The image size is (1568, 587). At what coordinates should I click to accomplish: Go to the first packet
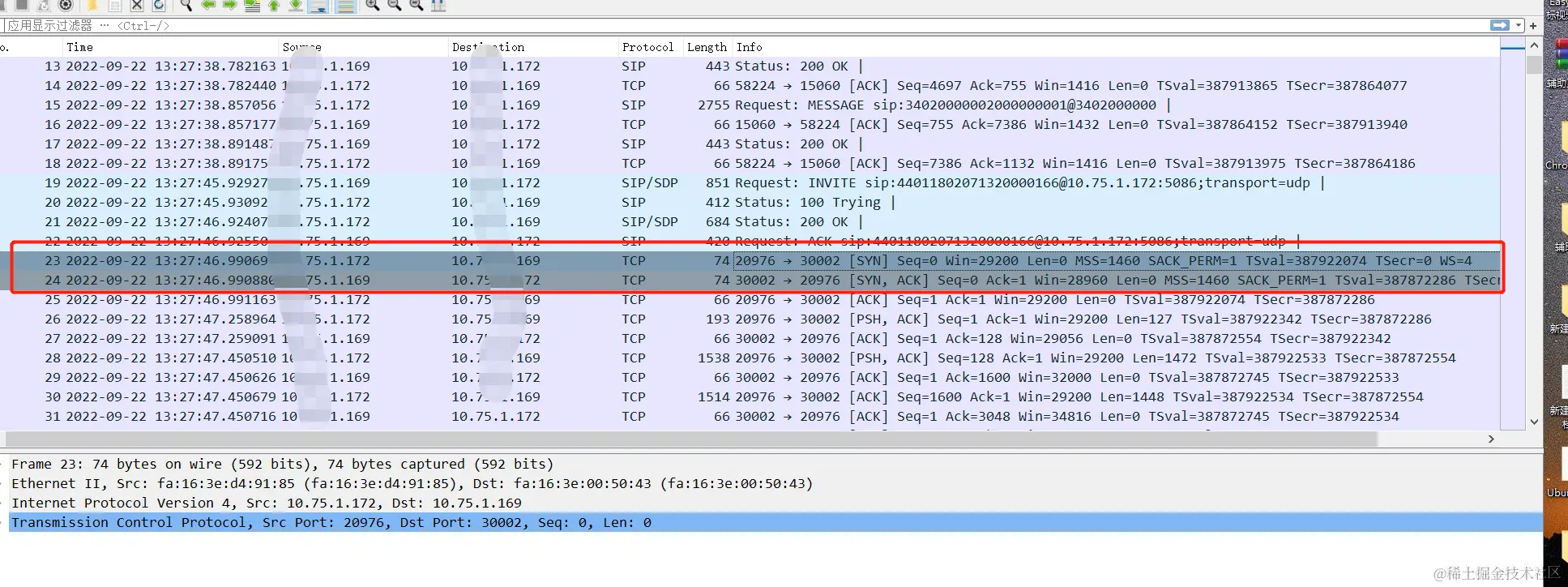[x=274, y=5]
